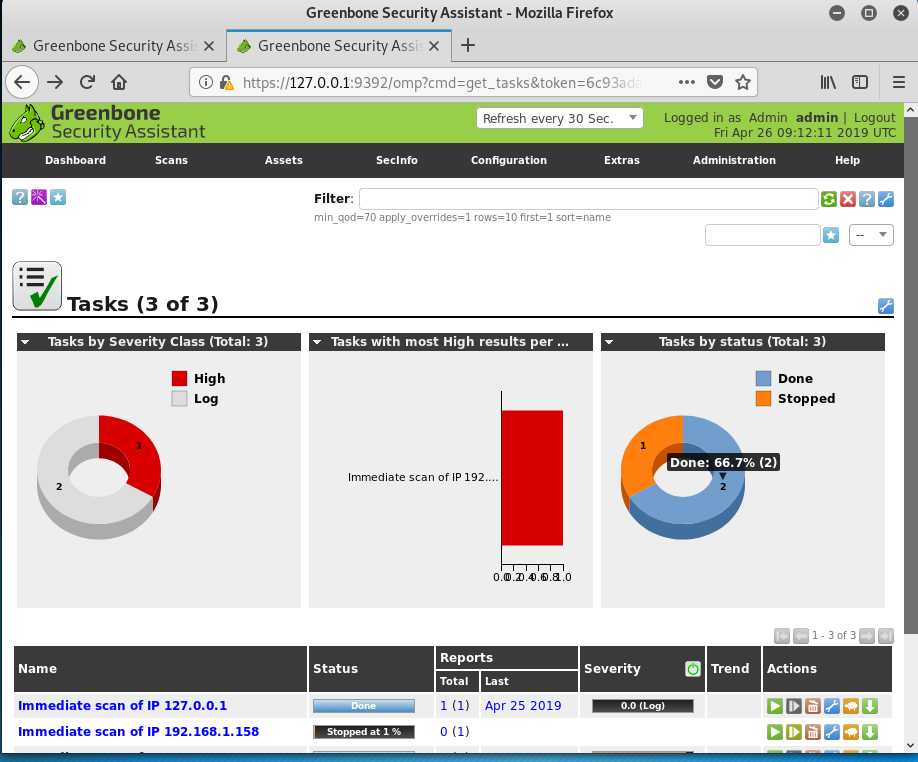This screenshot has height=762, width=918.
Task: Launch the purple task wizard icon
Action: 39,197
